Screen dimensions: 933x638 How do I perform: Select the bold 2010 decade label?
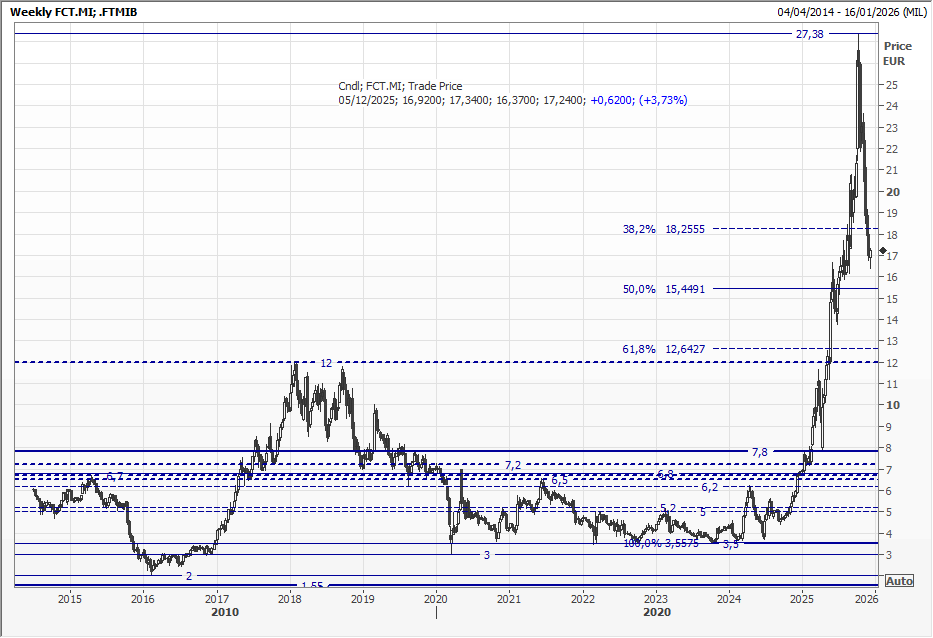coord(224,611)
